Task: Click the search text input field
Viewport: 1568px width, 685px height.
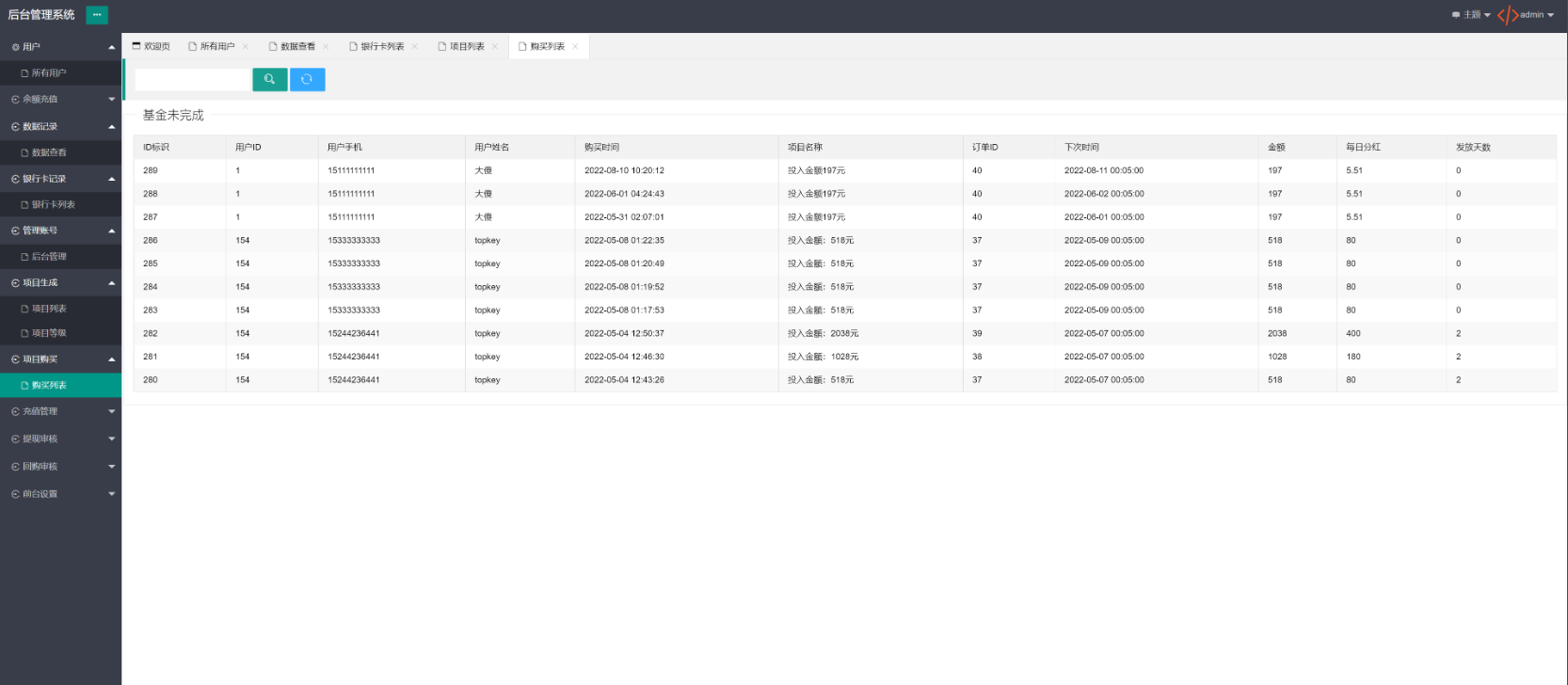Action: tap(193, 80)
